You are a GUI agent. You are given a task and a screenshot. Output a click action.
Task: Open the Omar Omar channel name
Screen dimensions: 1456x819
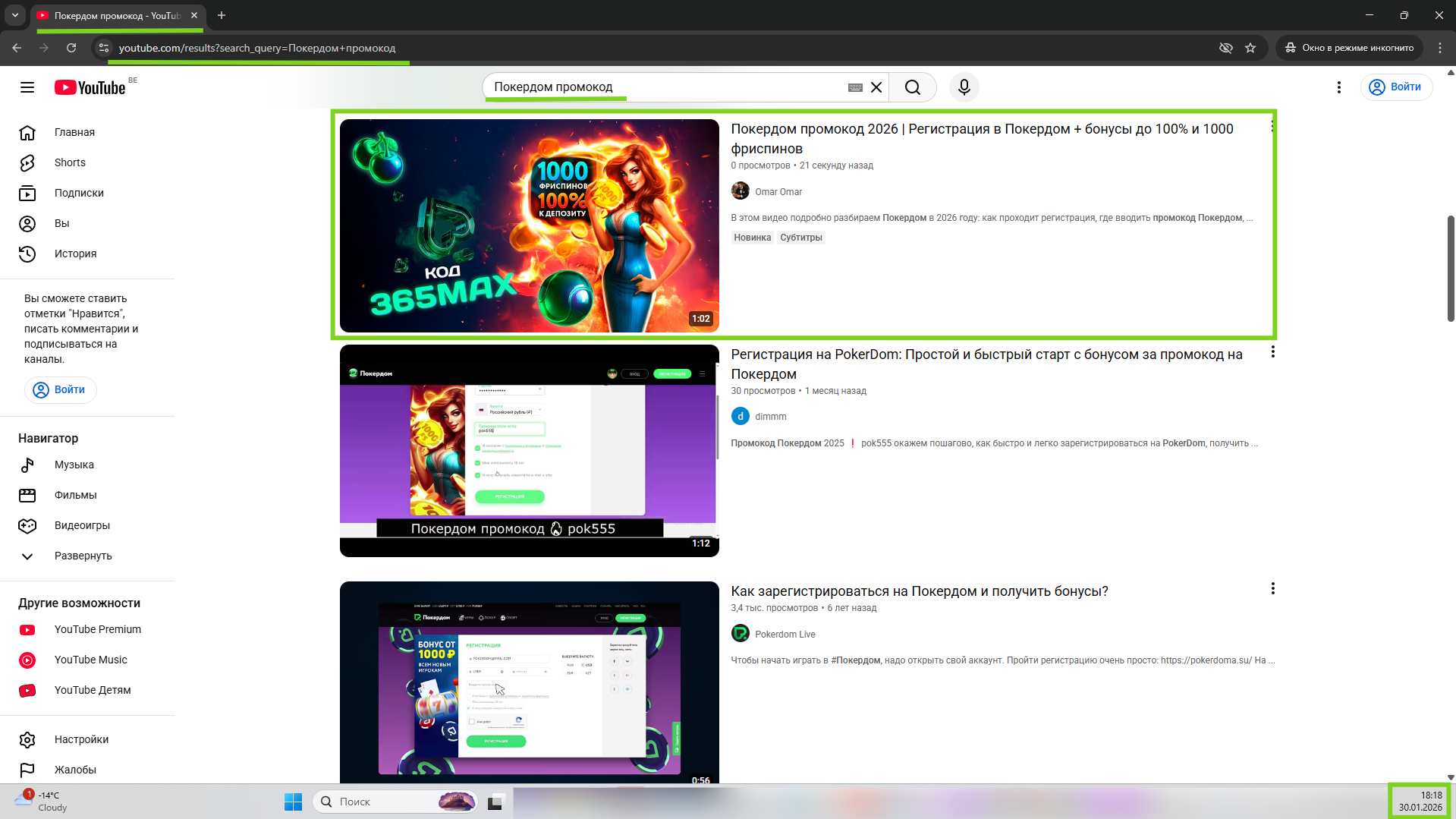click(778, 192)
